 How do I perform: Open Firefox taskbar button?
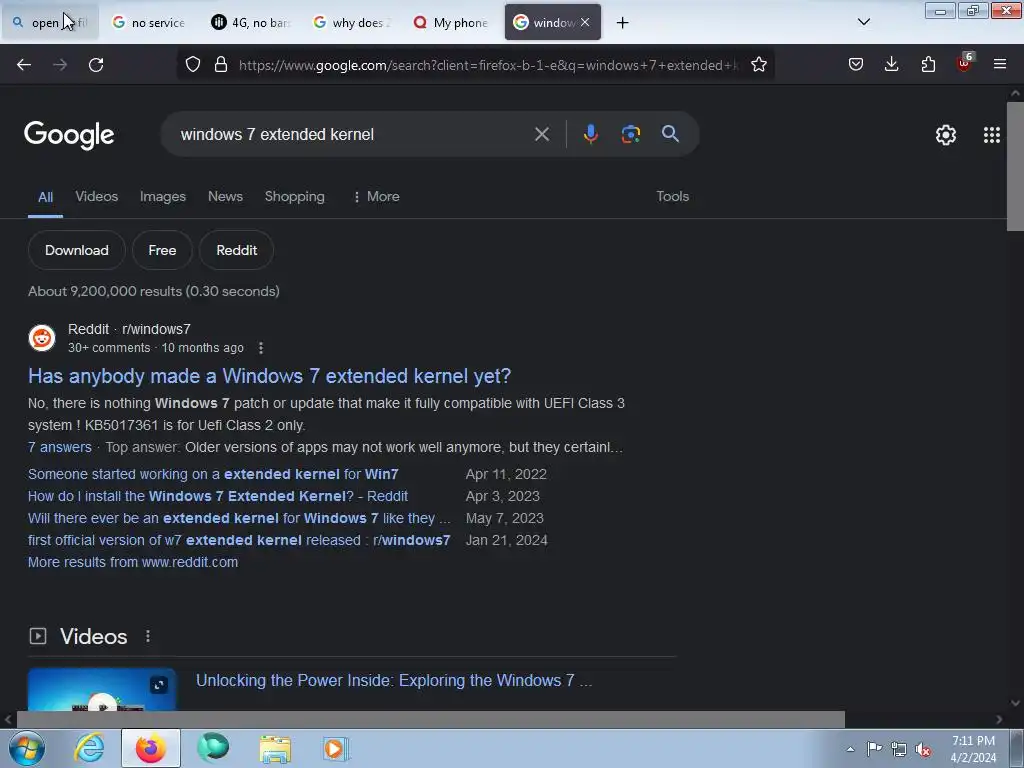[151, 749]
